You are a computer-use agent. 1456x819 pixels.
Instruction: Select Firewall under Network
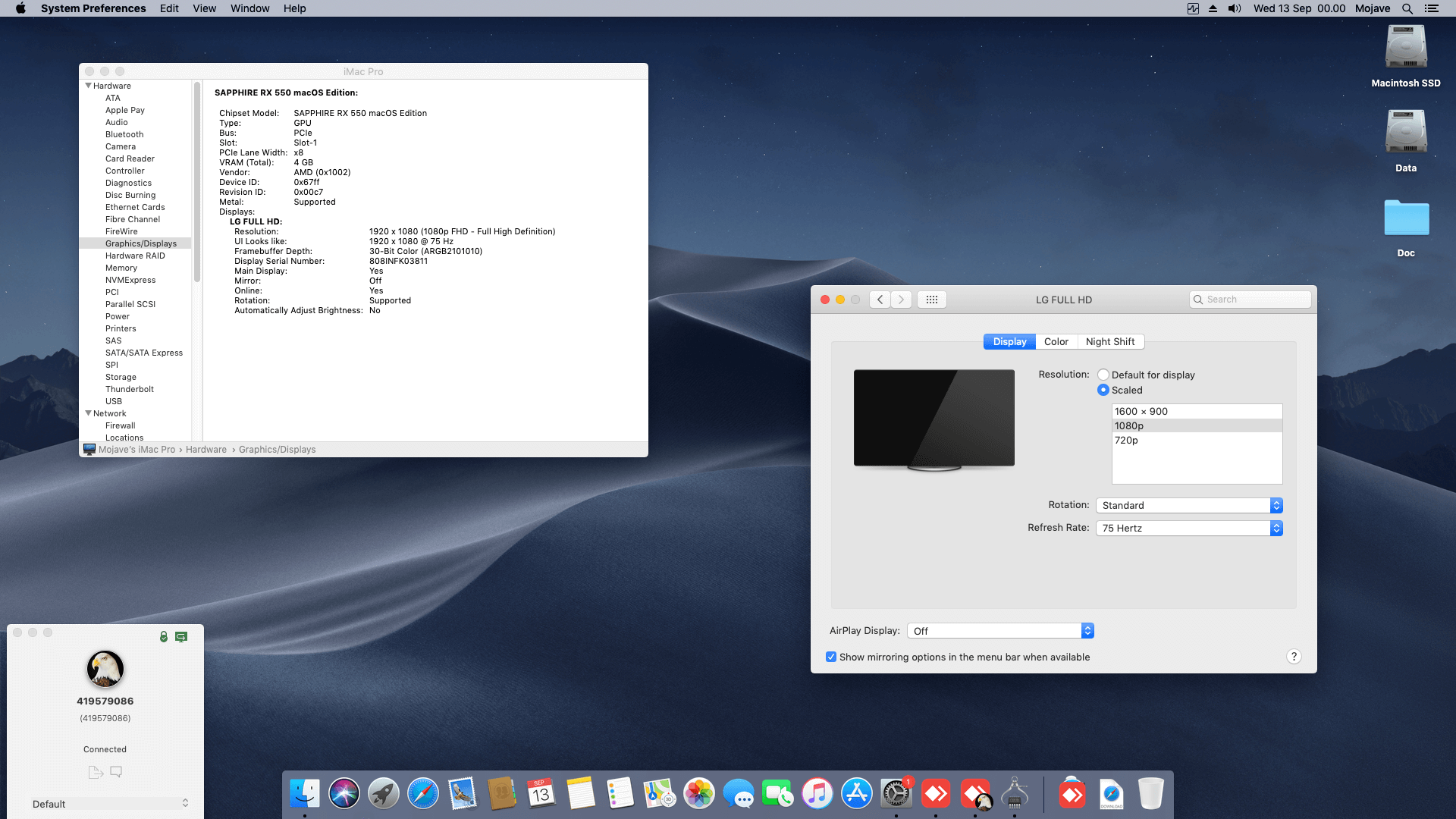point(120,425)
